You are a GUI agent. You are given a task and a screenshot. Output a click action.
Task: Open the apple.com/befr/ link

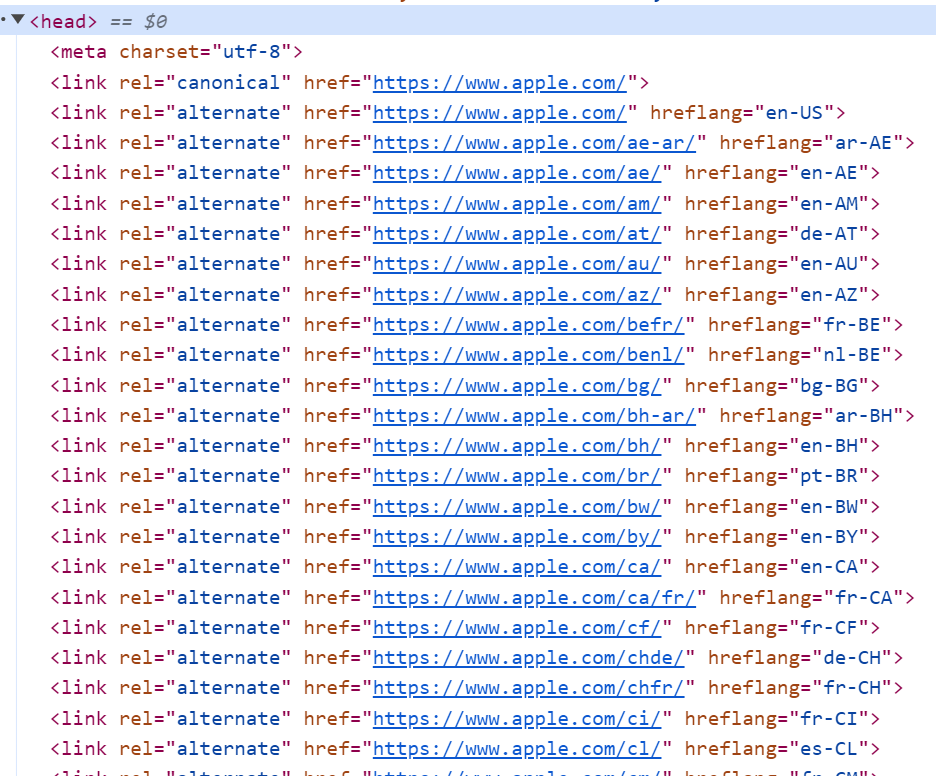click(528, 325)
